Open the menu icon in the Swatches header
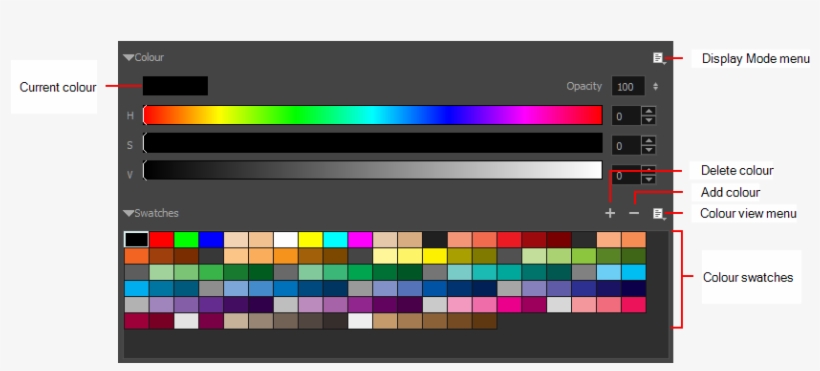The height and width of the screenshot is (371, 820). (x=659, y=213)
